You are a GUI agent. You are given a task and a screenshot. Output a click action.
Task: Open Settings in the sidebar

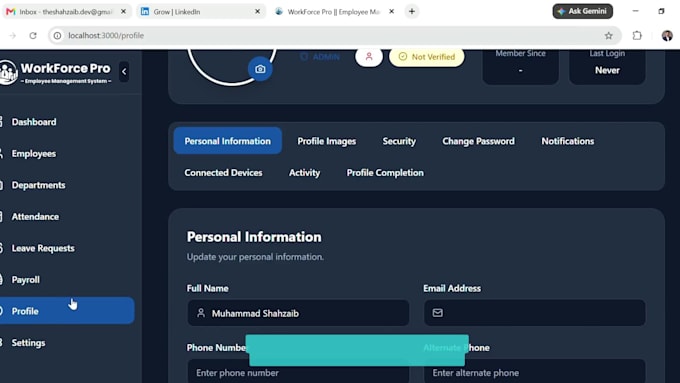pyautogui.click(x=28, y=343)
